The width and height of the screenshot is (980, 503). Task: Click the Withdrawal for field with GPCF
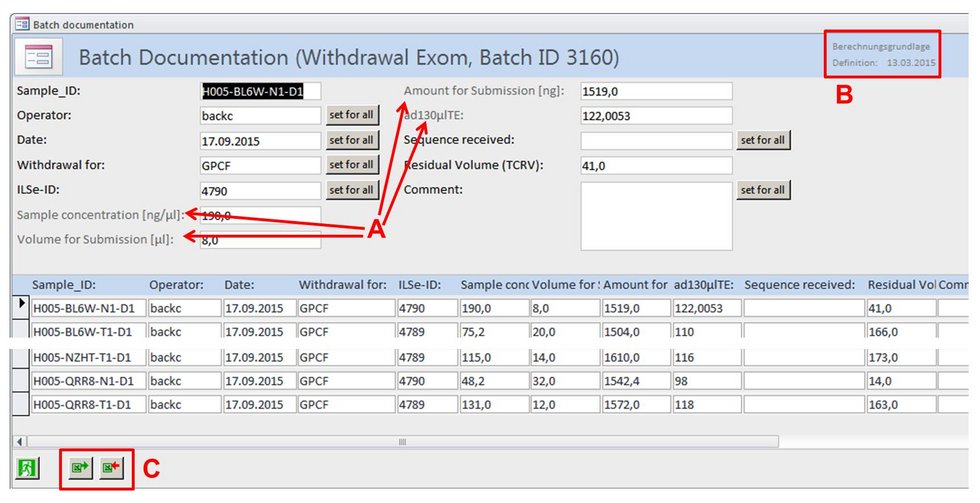[x=261, y=166]
